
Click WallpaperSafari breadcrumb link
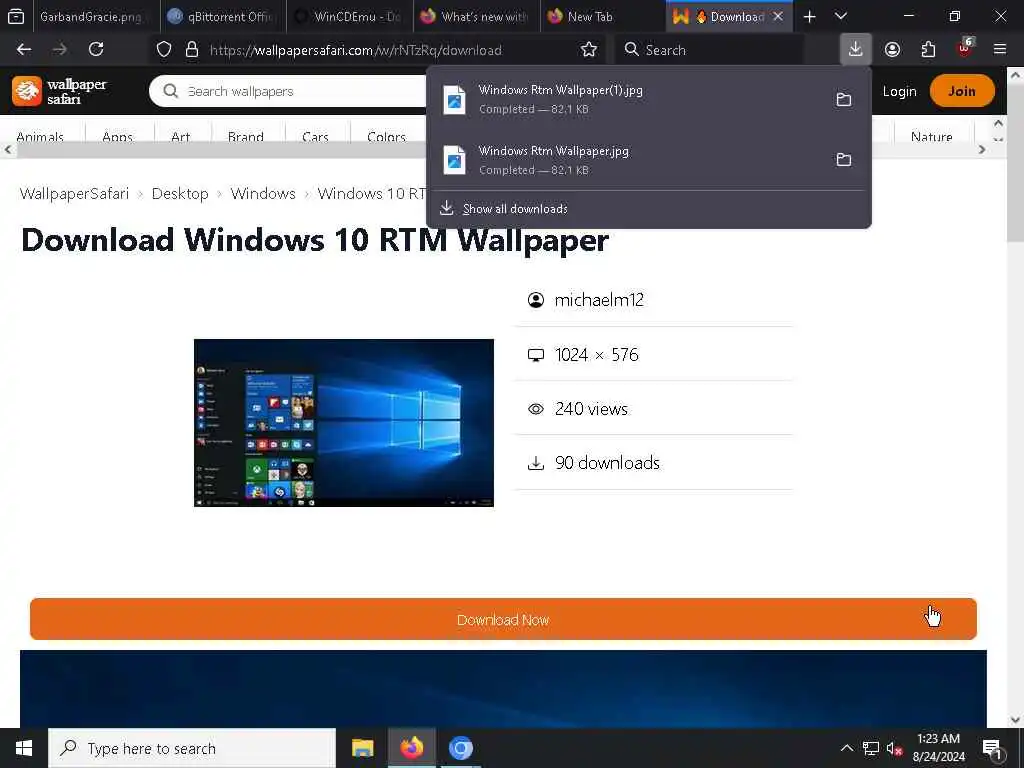coord(74,194)
